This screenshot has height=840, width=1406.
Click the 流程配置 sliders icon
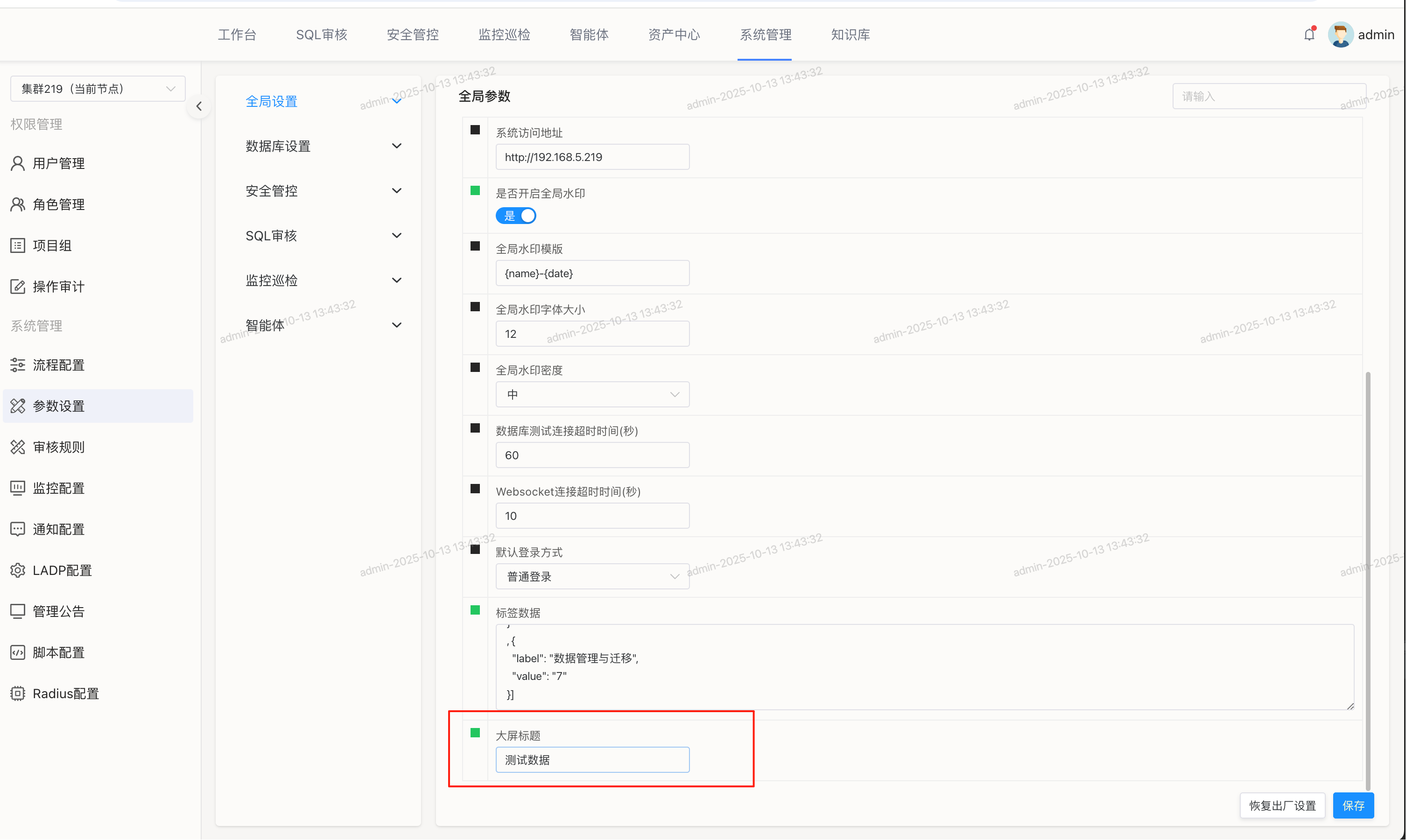click(x=18, y=365)
